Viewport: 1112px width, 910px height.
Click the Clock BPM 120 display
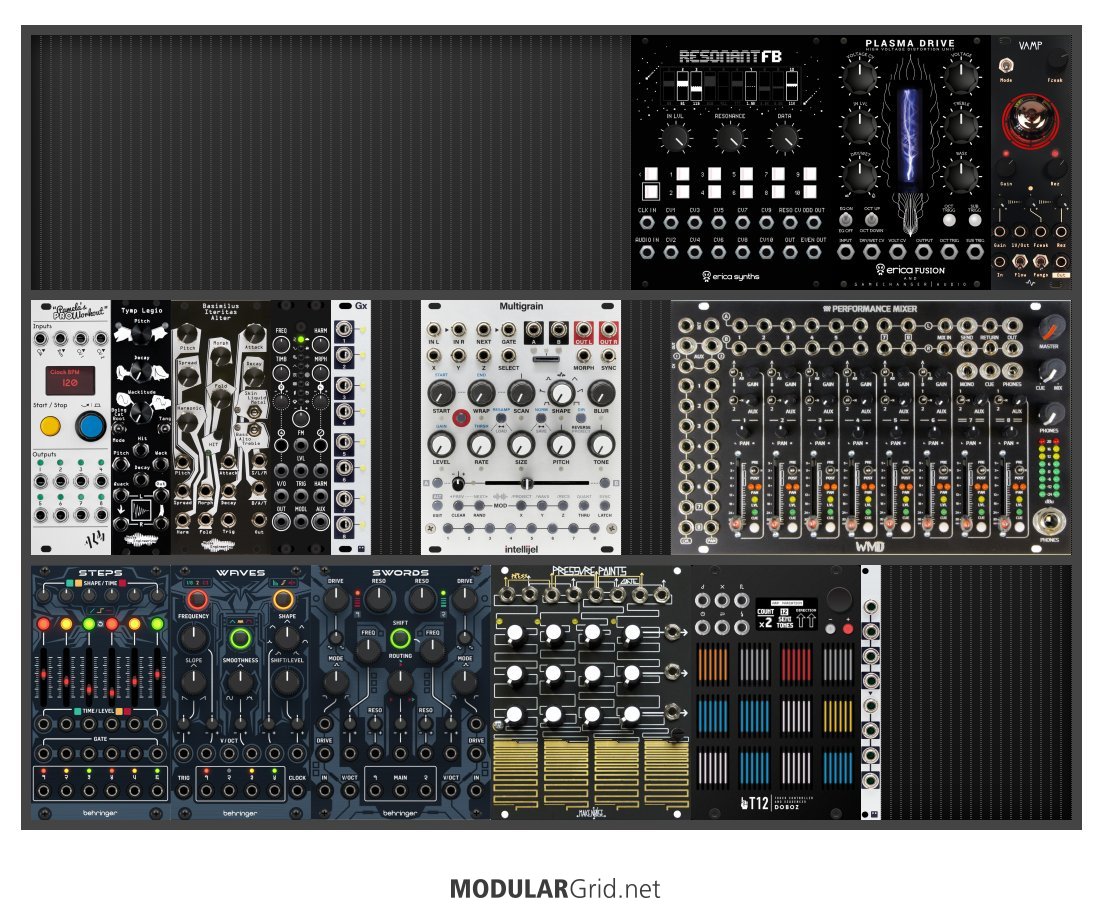click(70, 380)
